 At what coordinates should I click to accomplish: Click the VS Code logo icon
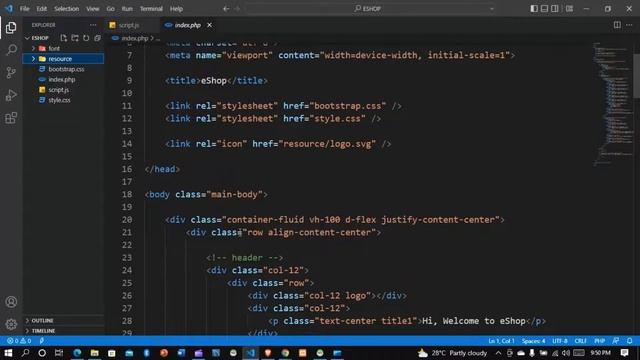(9, 9)
